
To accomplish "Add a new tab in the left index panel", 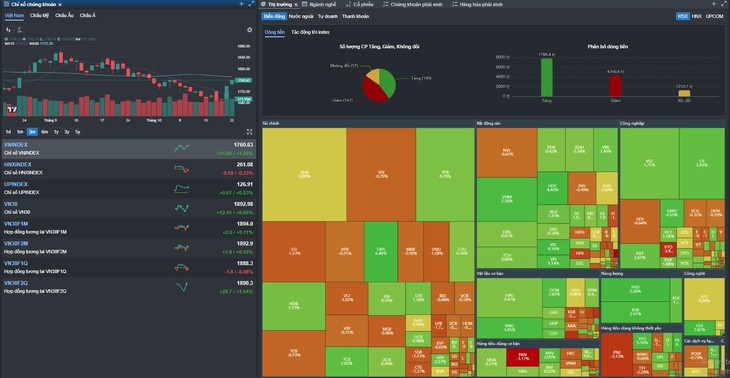I will pyautogui.click(x=242, y=4).
